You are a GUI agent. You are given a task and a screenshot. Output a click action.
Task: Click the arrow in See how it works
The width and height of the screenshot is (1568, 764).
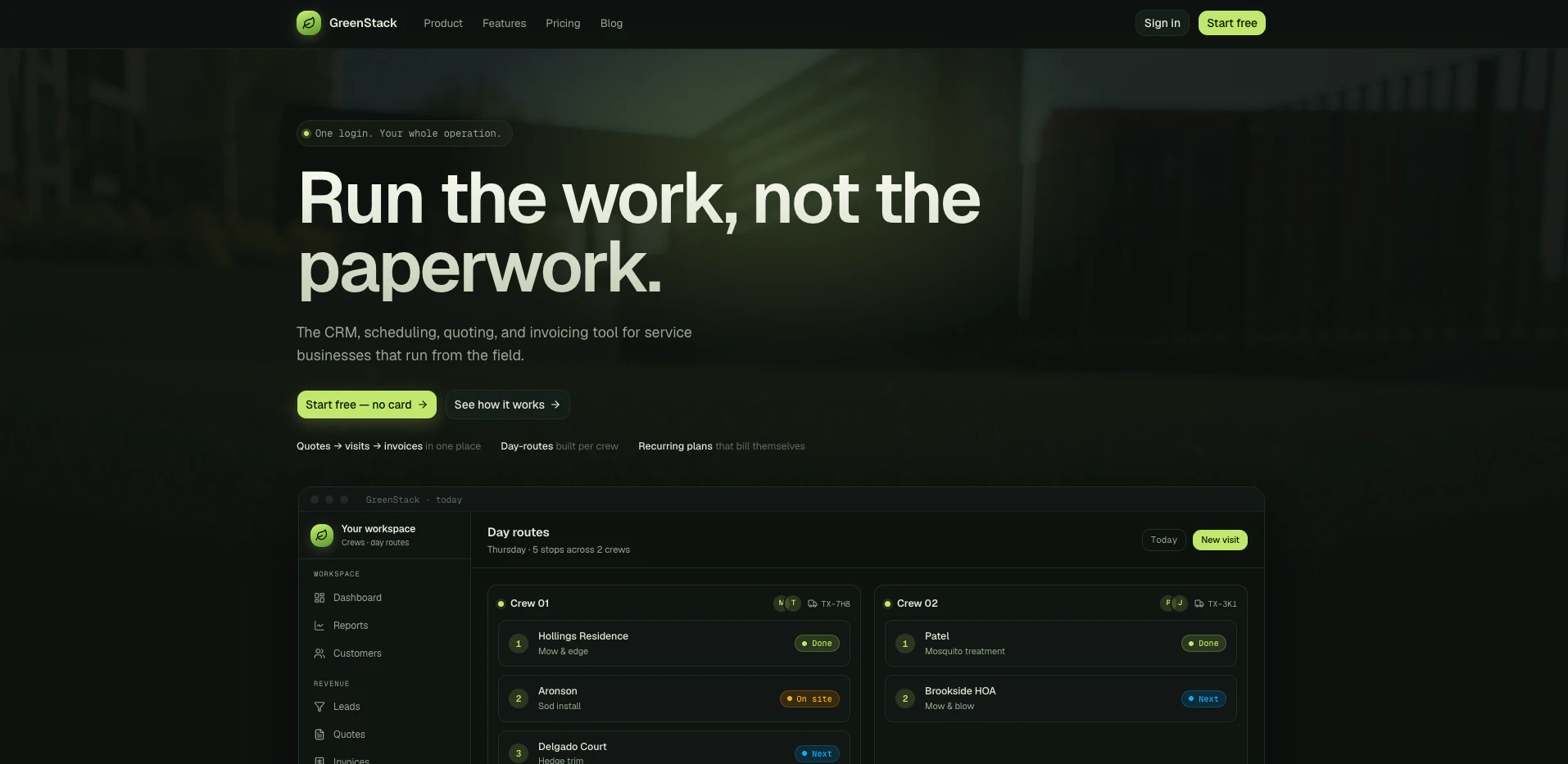(x=555, y=405)
